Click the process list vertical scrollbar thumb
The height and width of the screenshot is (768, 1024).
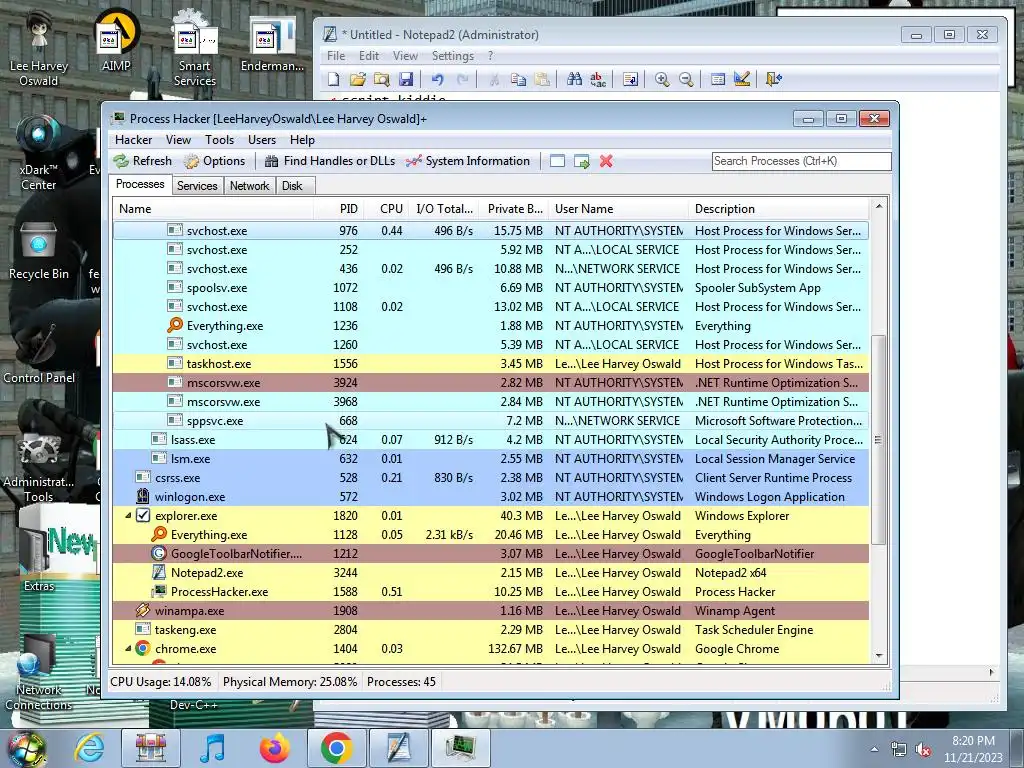[879, 440]
